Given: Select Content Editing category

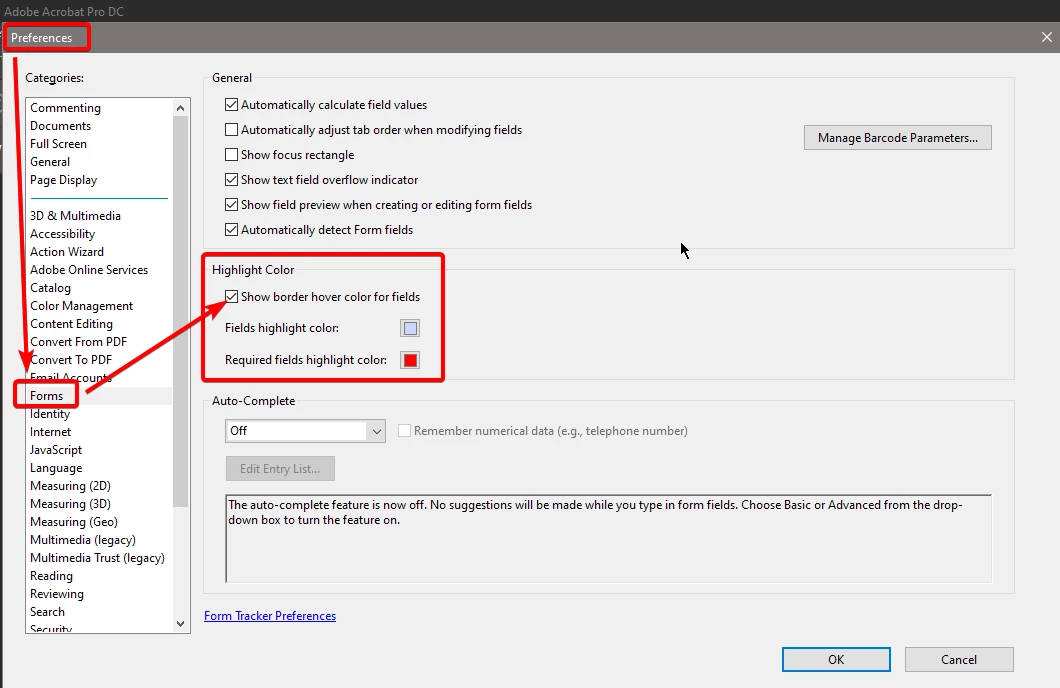Looking at the screenshot, I should tap(71, 324).
